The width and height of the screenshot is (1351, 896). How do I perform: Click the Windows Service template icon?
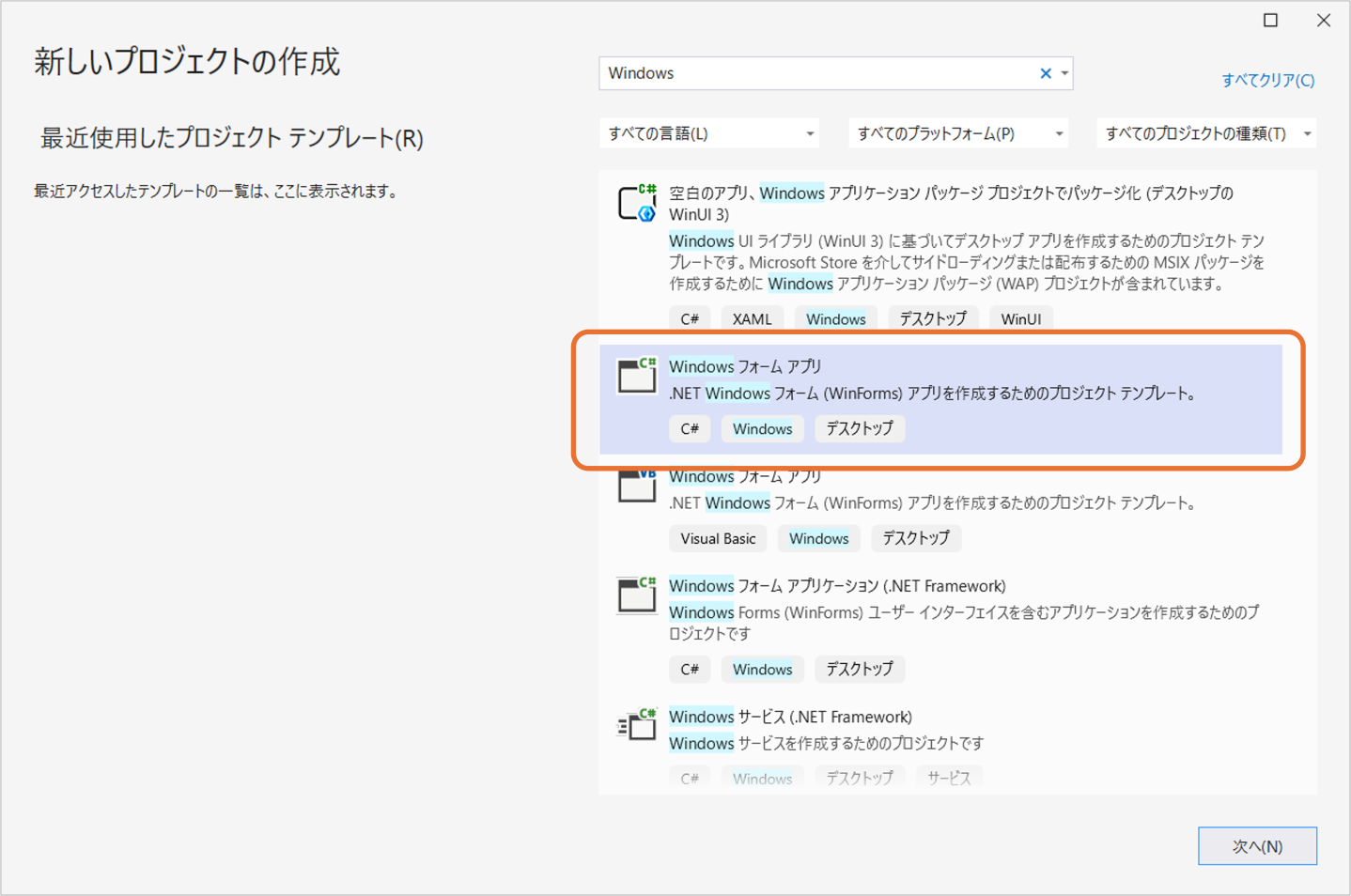coord(636,725)
